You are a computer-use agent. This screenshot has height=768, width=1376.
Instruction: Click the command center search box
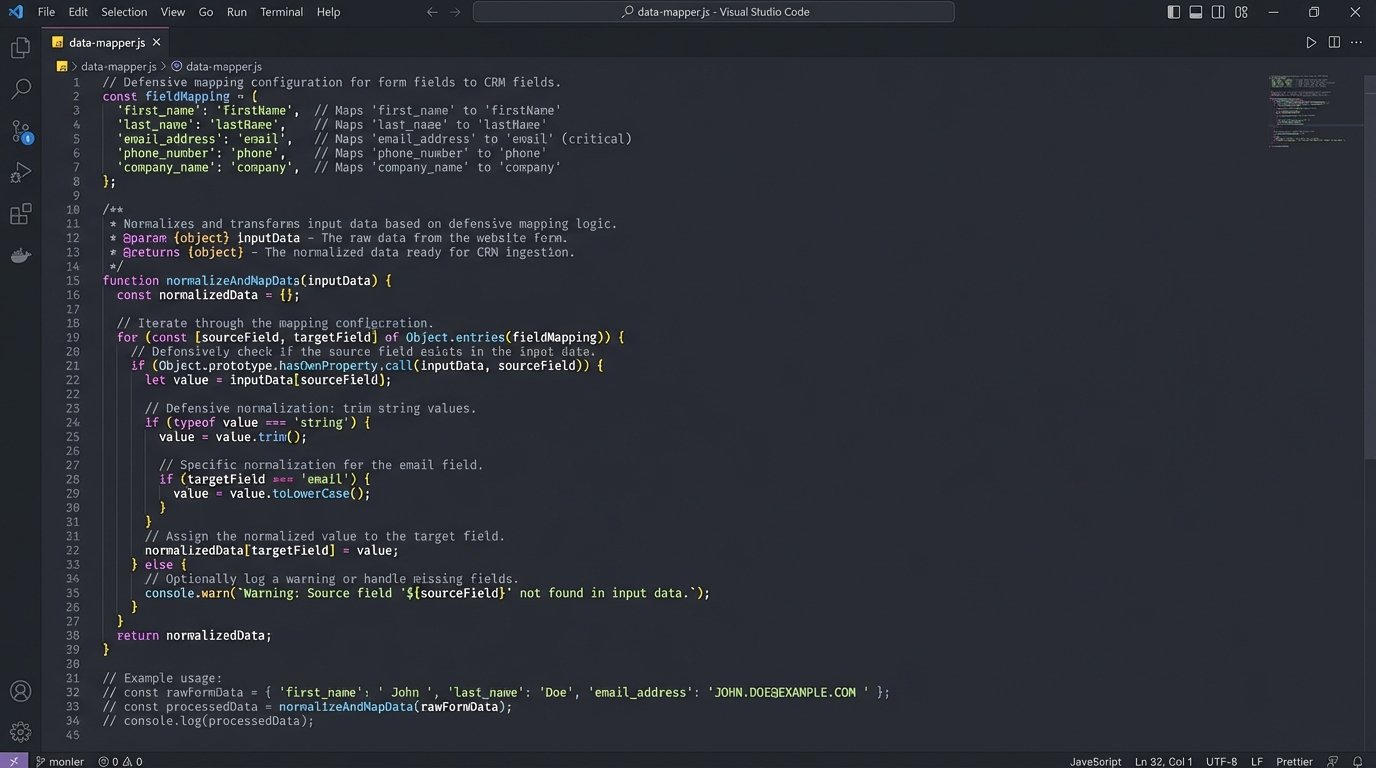click(x=713, y=12)
